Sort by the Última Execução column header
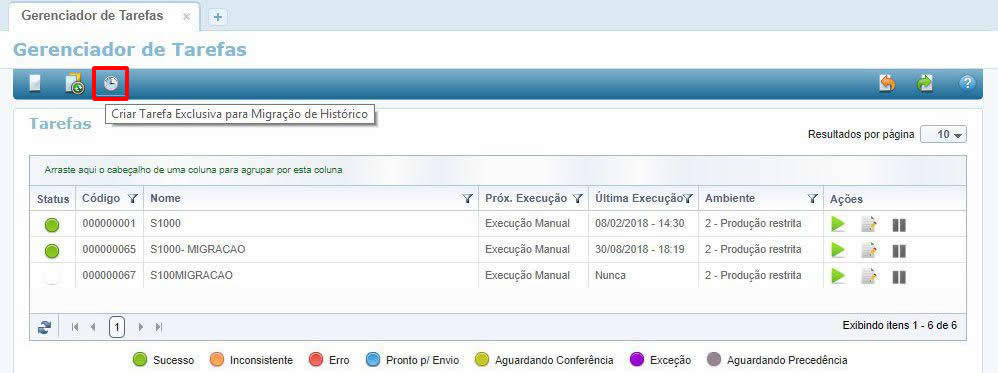The width and height of the screenshot is (998, 373). click(638, 199)
